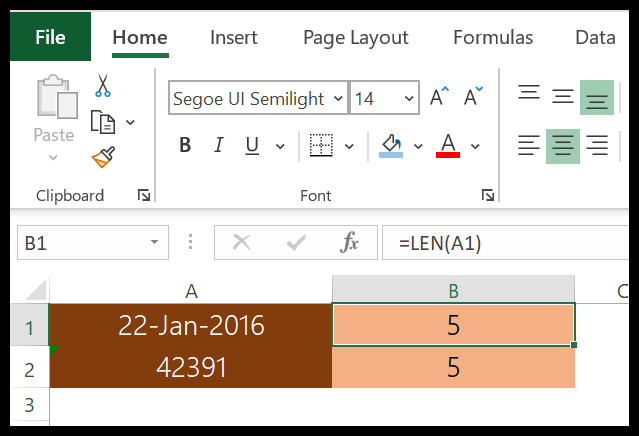Click the green error indicator in A2

[x=54, y=350]
